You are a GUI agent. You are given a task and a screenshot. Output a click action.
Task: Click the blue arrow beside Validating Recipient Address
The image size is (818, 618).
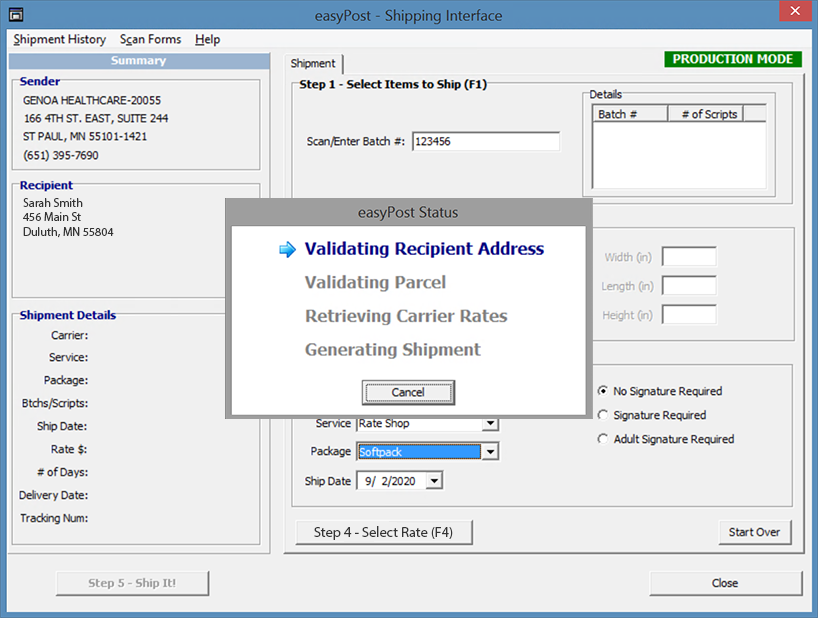(288, 250)
